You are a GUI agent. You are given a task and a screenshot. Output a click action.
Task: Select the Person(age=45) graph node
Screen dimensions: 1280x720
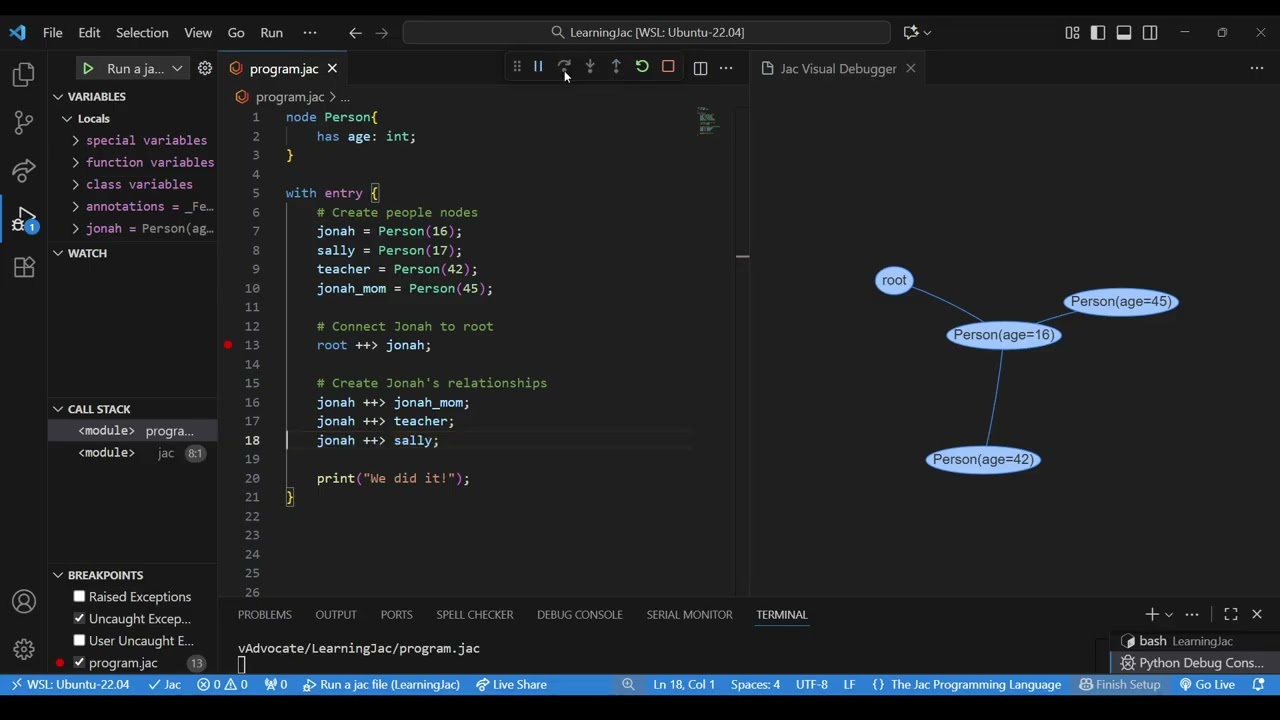(1121, 302)
